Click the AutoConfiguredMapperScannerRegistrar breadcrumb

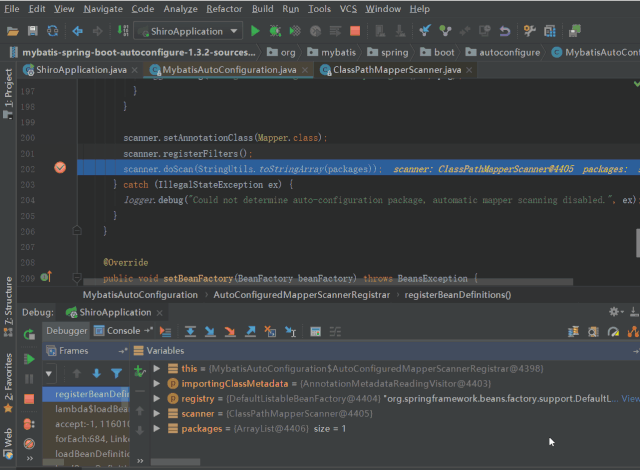click(x=302, y=295)
